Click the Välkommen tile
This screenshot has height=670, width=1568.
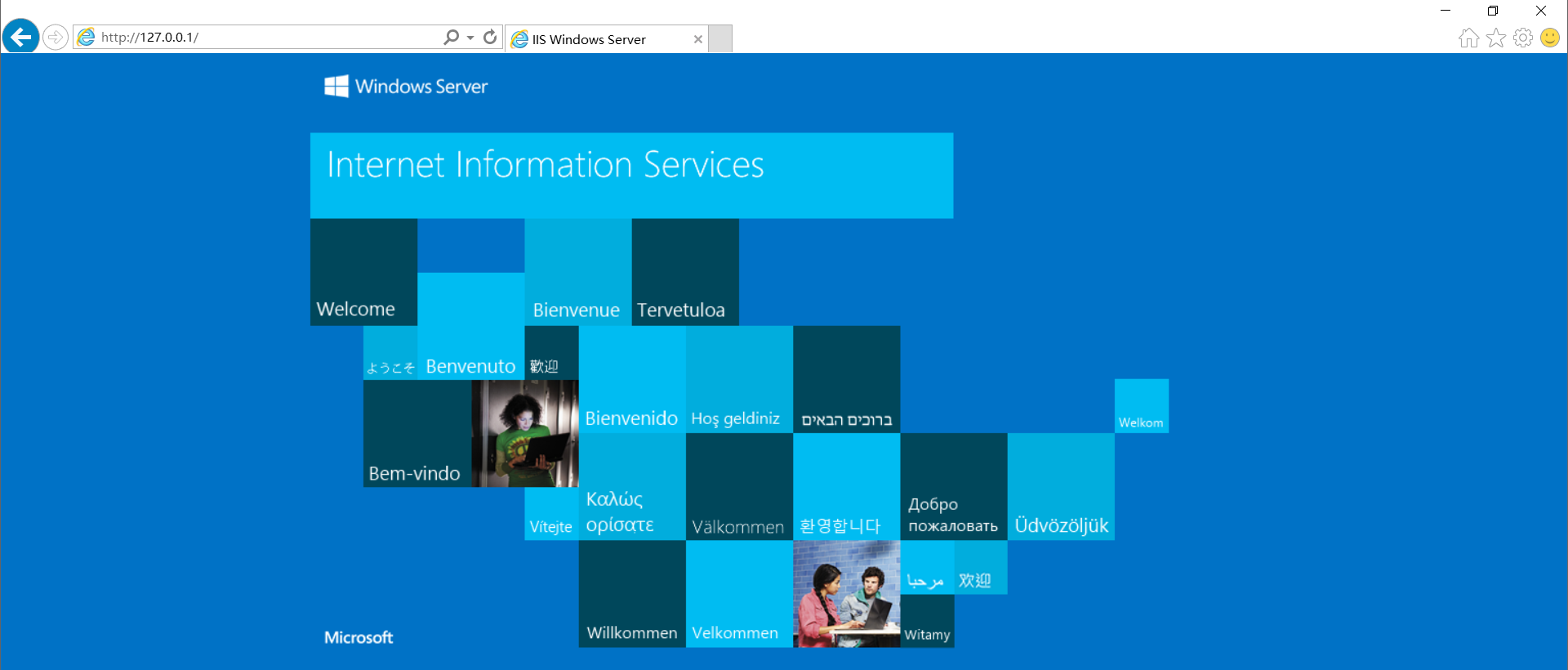(x=739, y=486)
